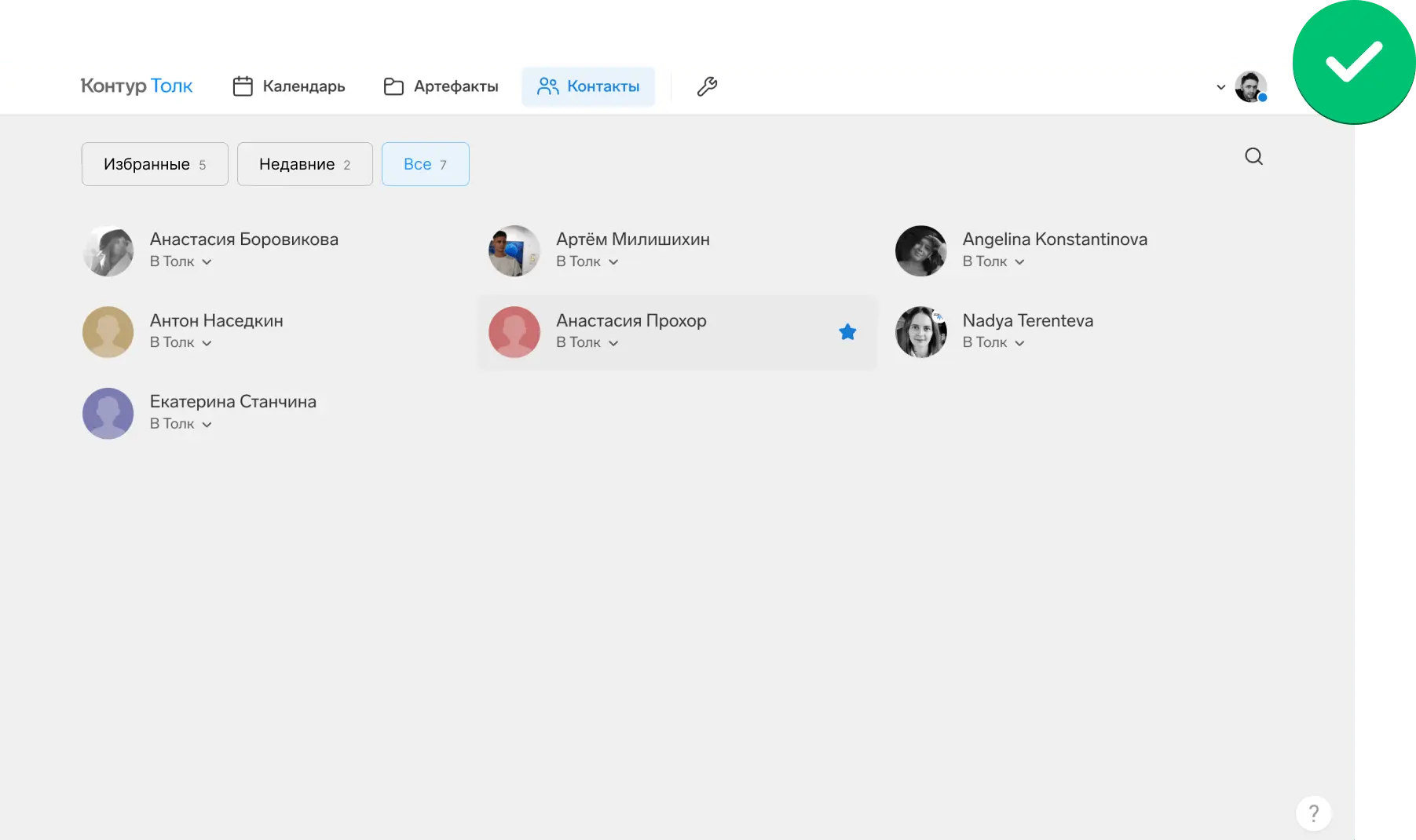Switch to the Контакты tab

click(588, 86)
